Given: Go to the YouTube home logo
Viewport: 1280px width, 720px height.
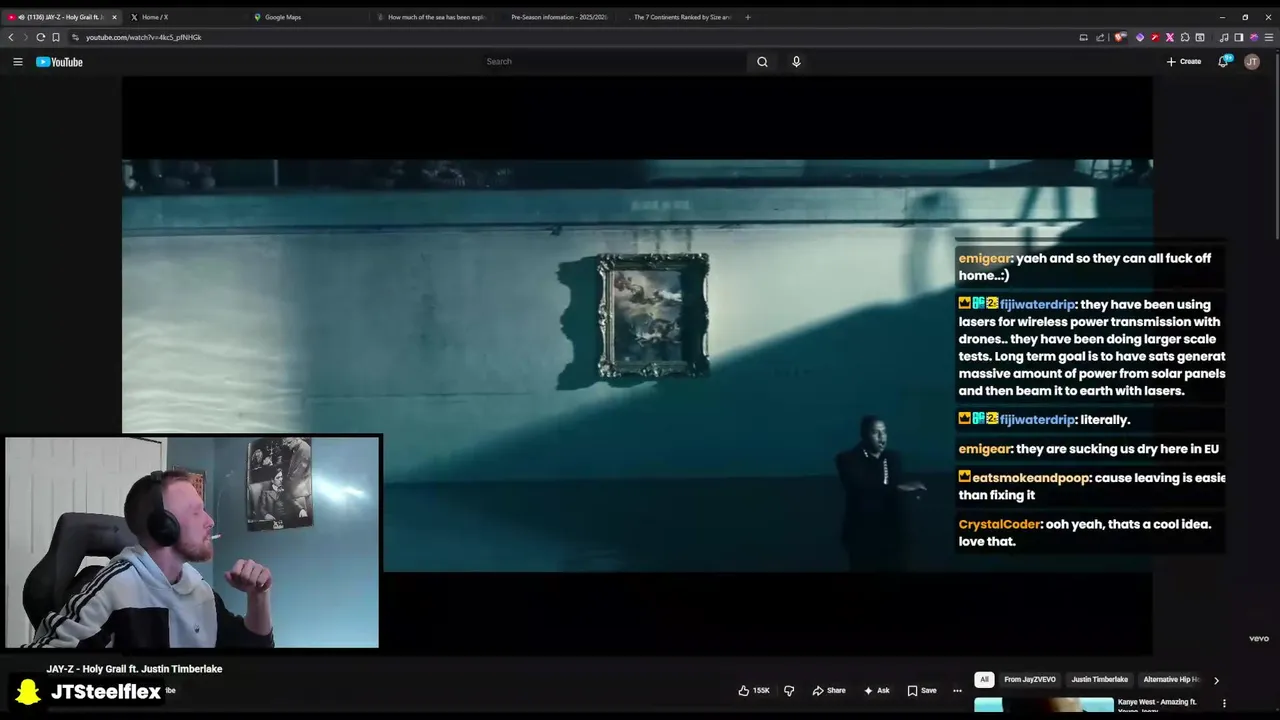Looking at the screenshot, I should [59, 62].
